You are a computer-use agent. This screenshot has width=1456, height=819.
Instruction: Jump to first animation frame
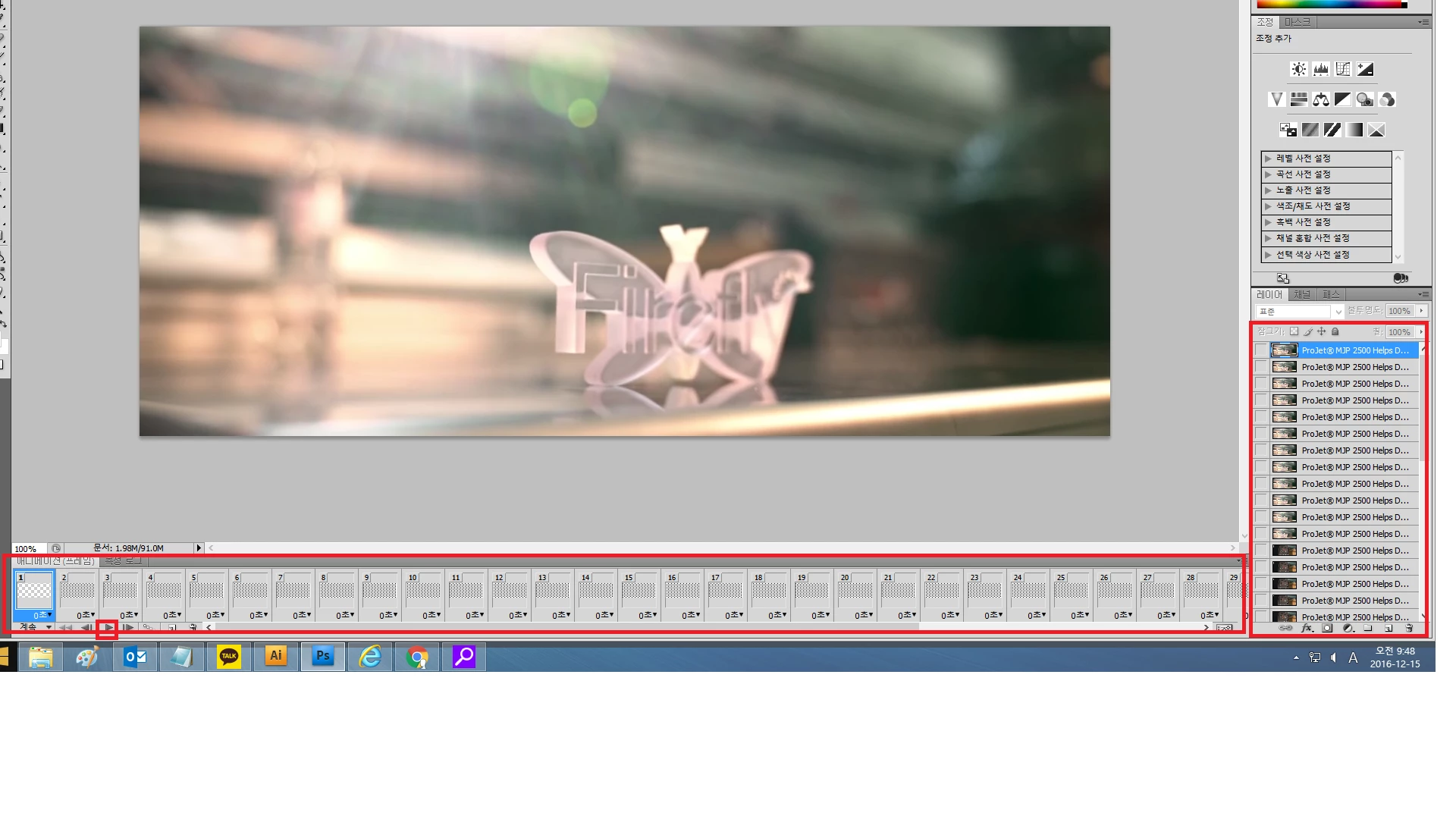pyautogui.click(x=66, y=627)
